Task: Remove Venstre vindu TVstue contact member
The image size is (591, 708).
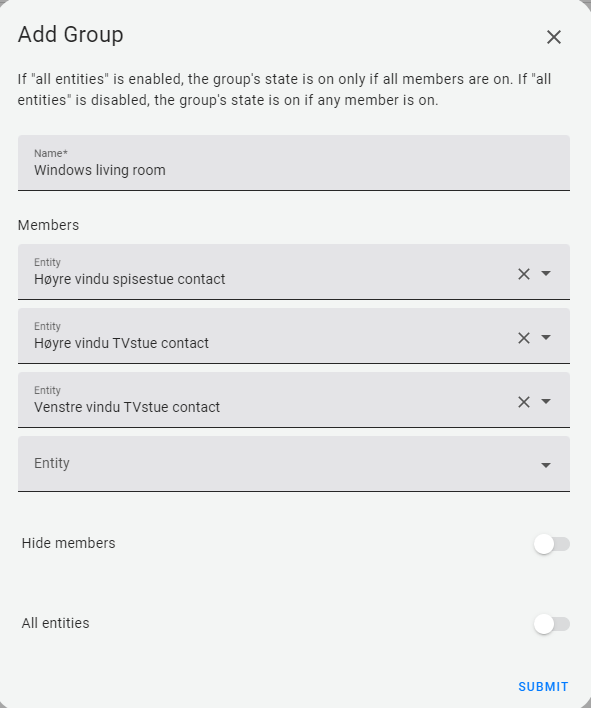Action: pos(524,402)
